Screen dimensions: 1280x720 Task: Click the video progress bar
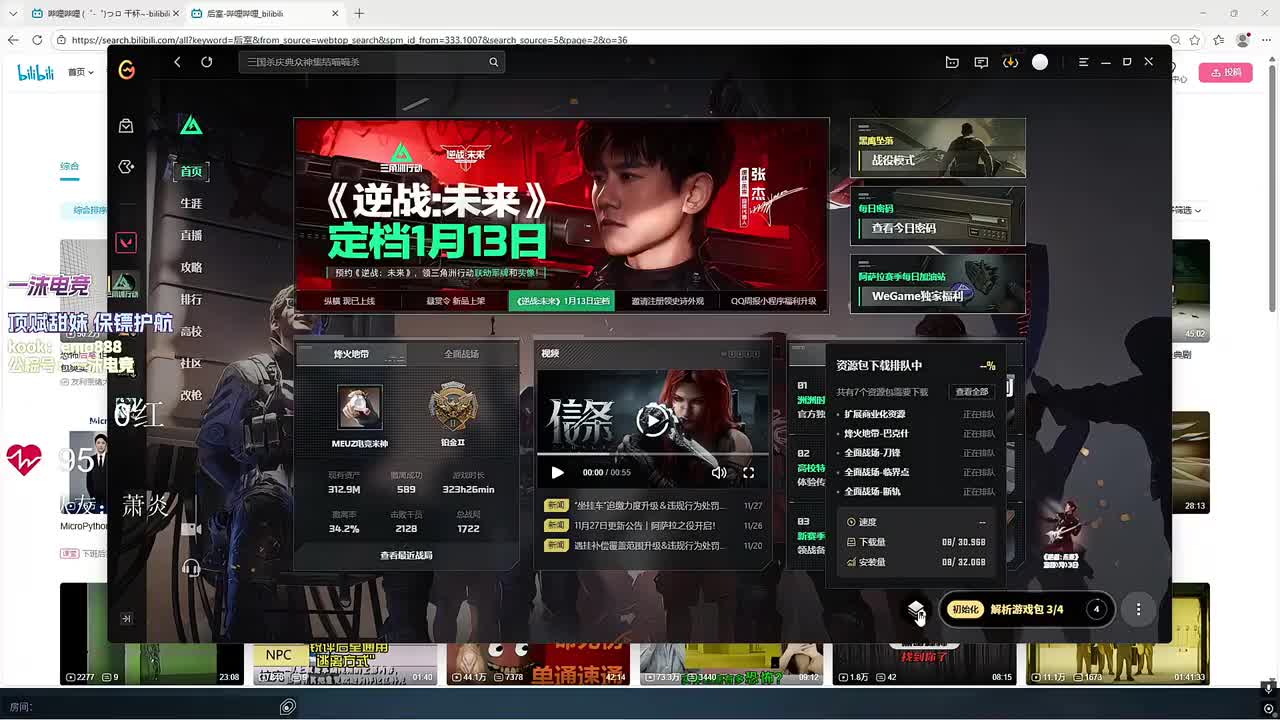pyautogui.click(x=652, y=456)
